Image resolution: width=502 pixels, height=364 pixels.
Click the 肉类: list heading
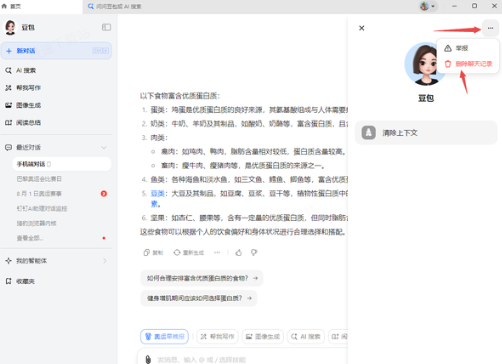pyautogui.click(x=159, y=138)
